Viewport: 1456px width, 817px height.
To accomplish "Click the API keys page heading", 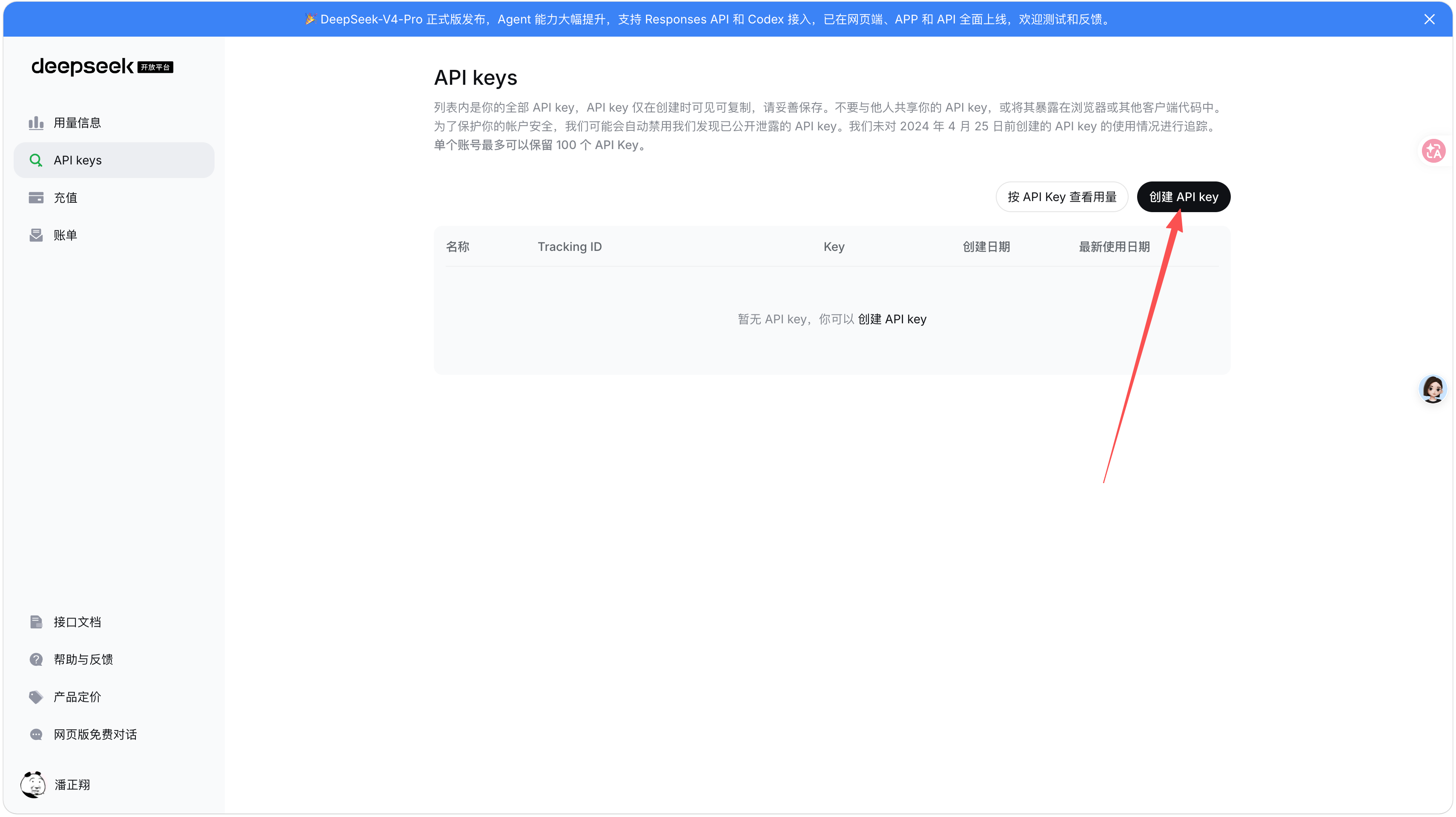I will pos(476,78).
